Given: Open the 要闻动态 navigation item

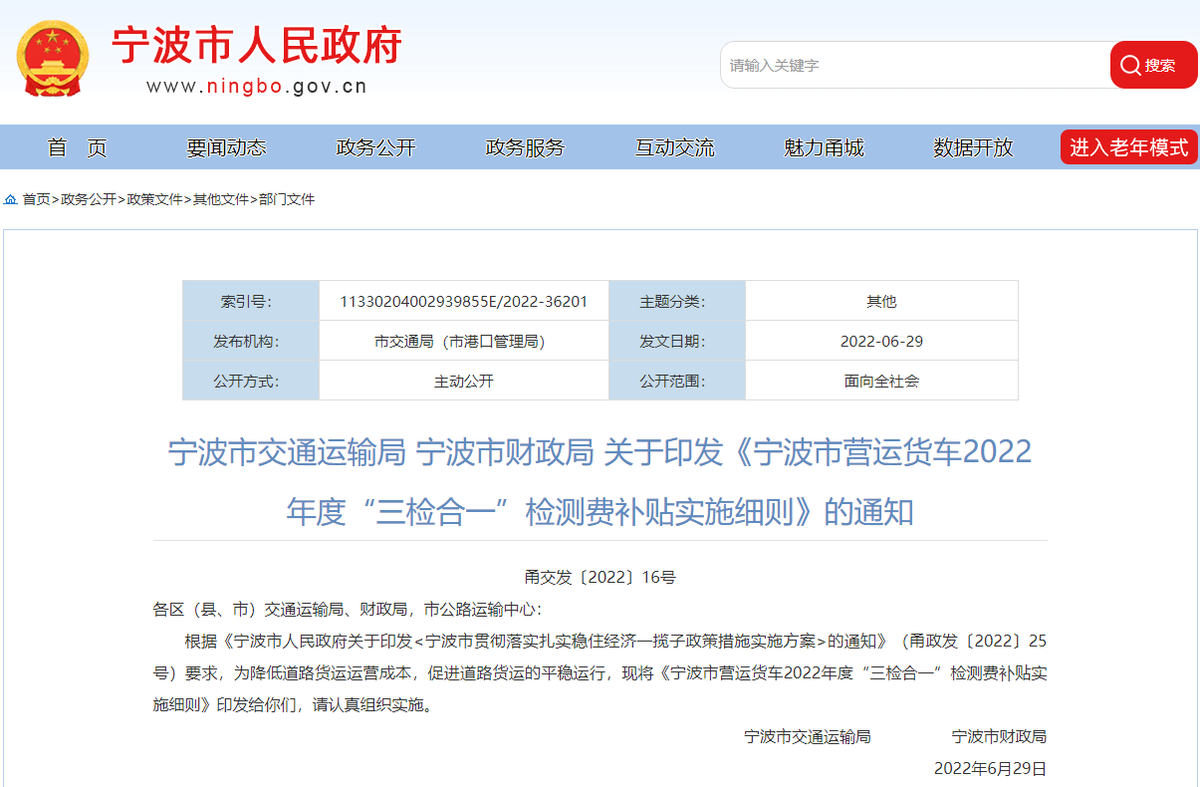Looking at the screenshot, I should 226,148.
